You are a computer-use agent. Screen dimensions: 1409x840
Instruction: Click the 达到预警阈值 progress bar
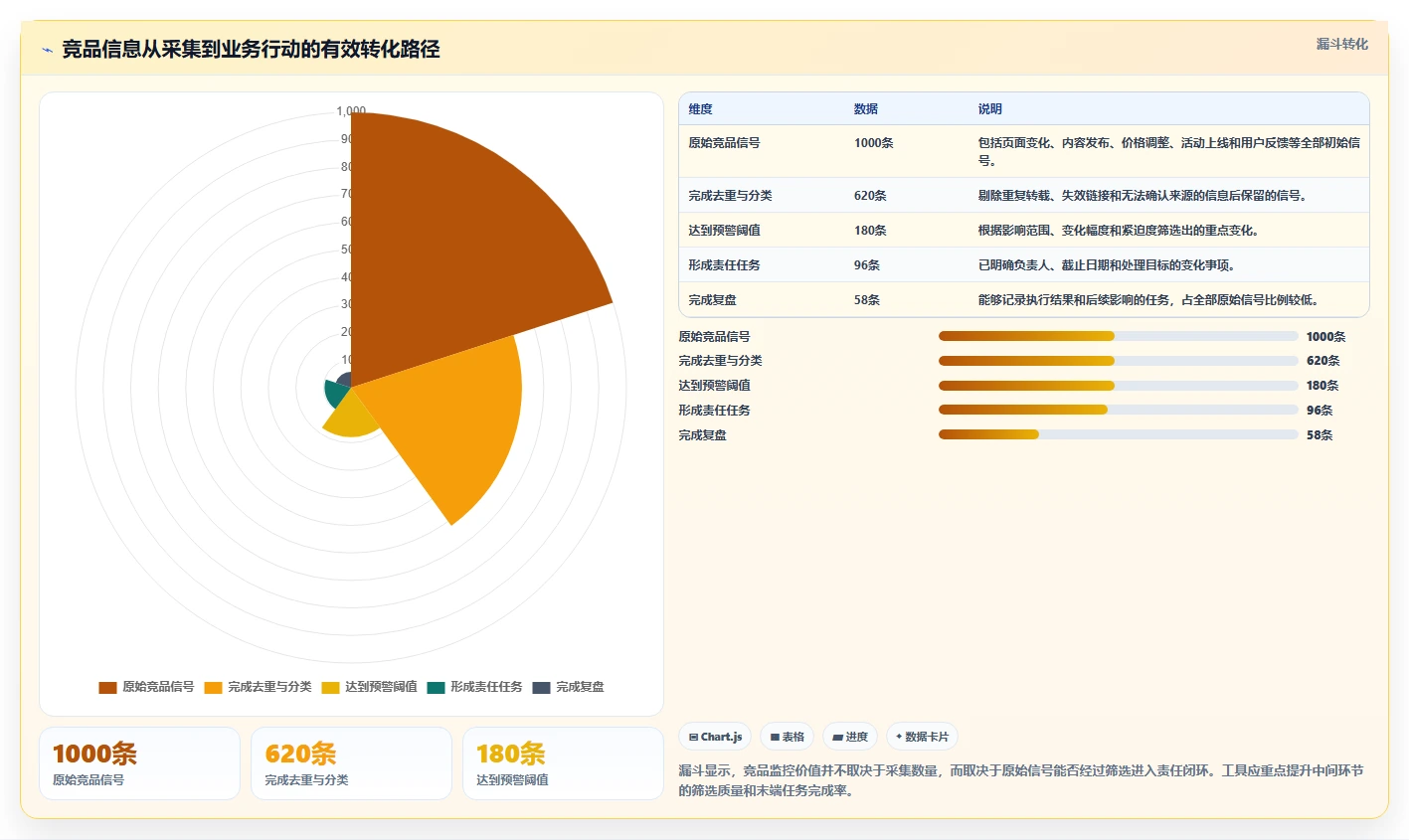[1119, 386]
